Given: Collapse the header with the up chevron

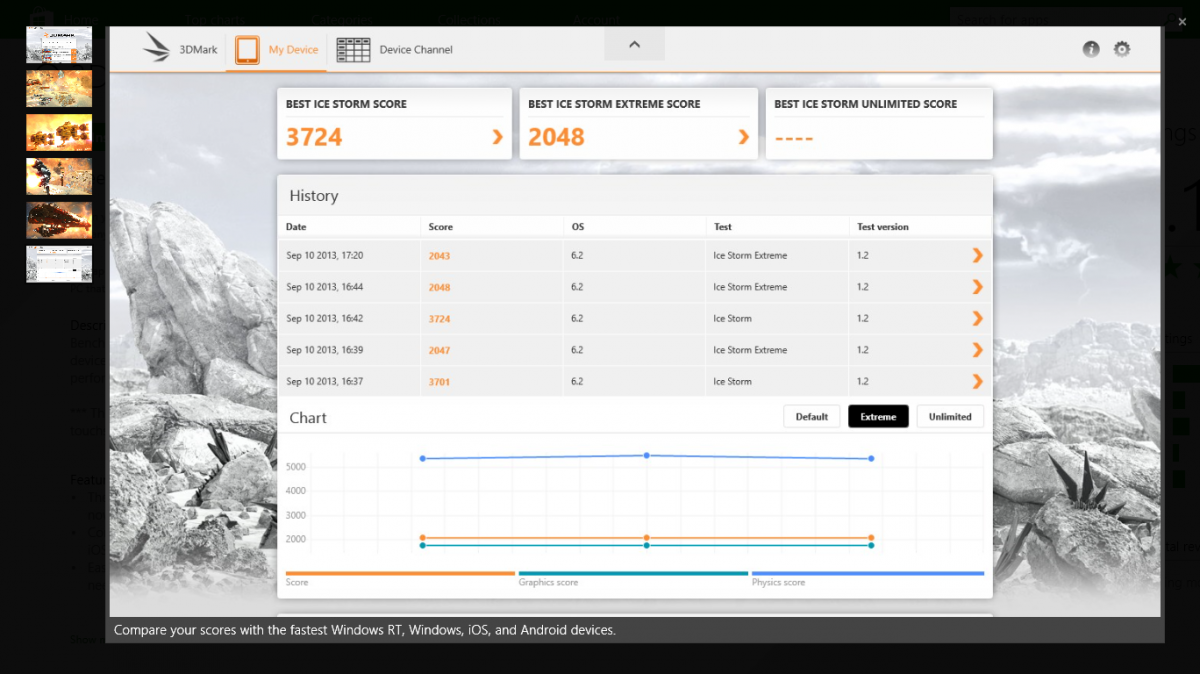Looking at the screenshot, I should (x=634, y=44).
